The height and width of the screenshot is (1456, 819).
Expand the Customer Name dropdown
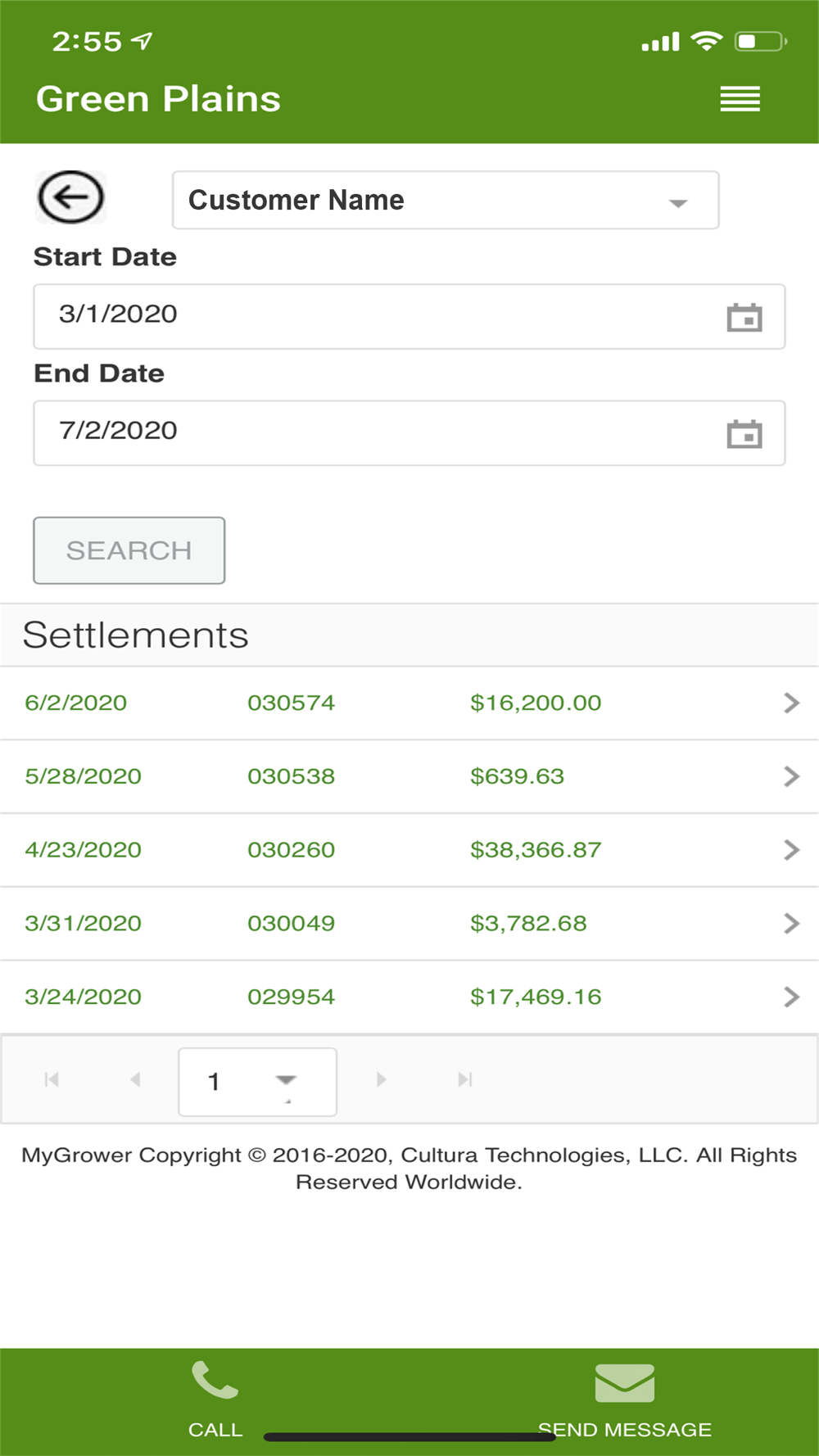tap(677, 202)
